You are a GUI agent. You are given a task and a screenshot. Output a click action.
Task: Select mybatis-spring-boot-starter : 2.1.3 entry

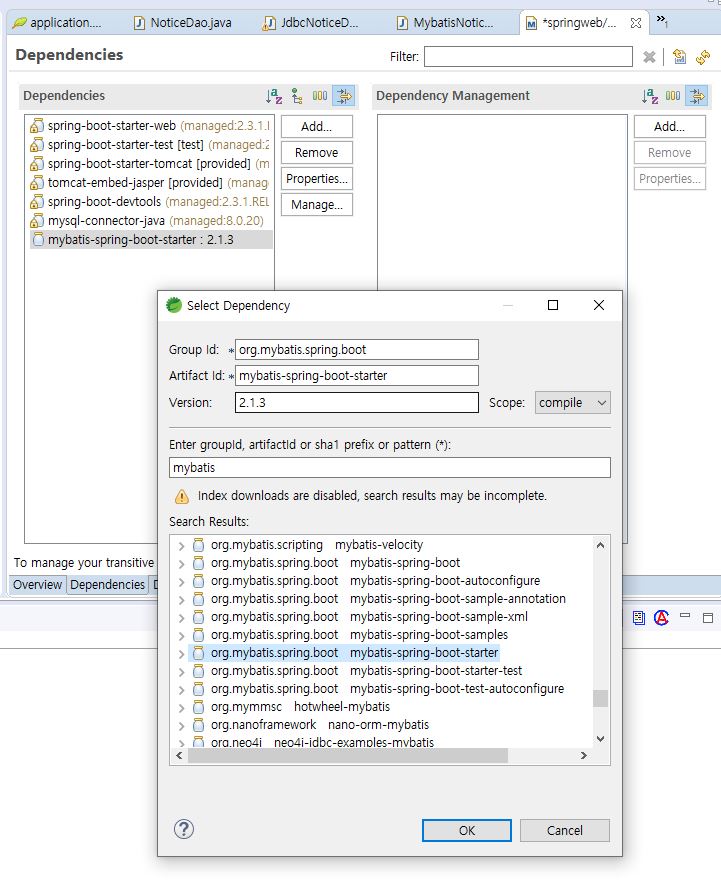[151, 240]
